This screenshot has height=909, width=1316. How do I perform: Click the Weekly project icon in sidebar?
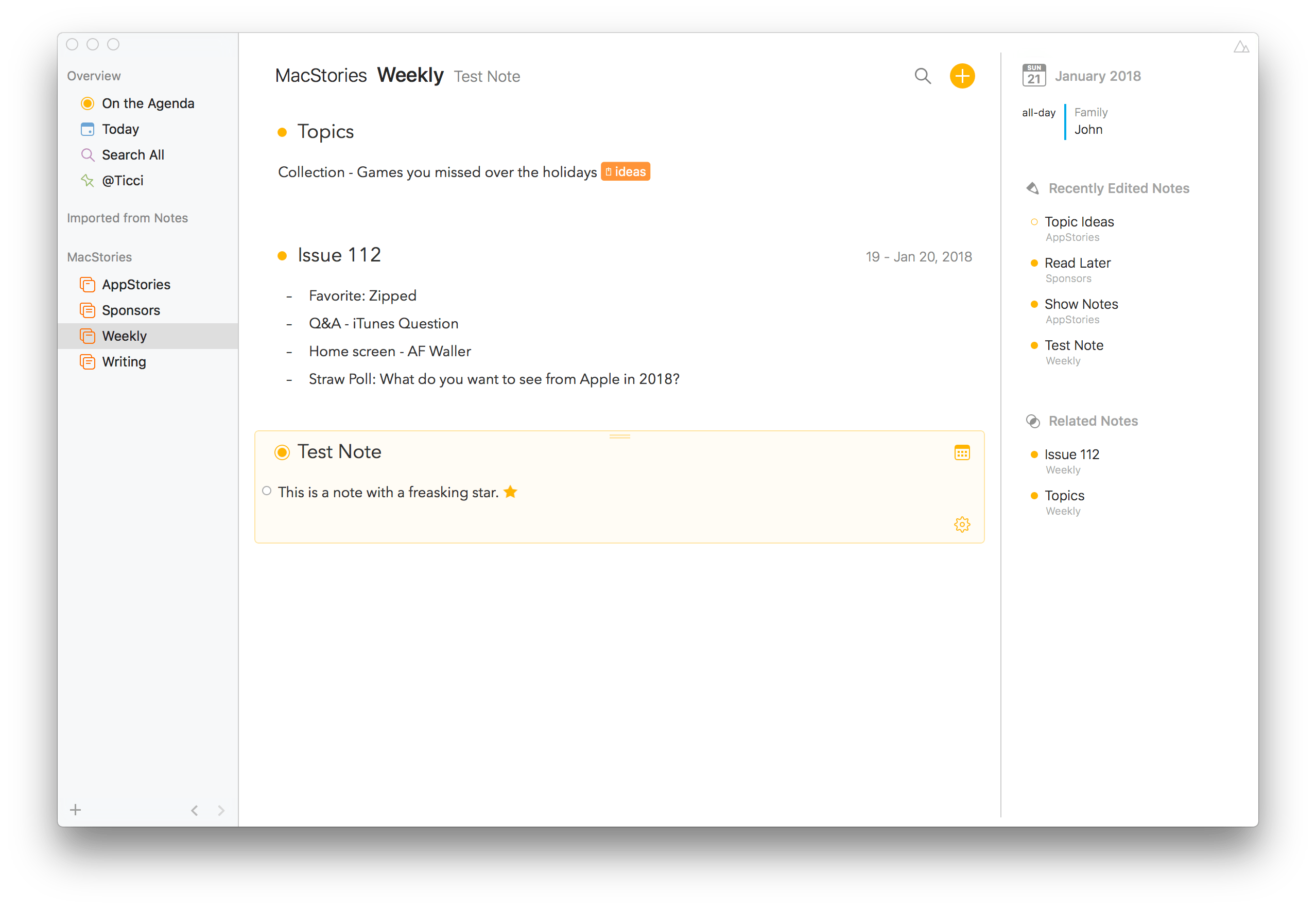87,336
